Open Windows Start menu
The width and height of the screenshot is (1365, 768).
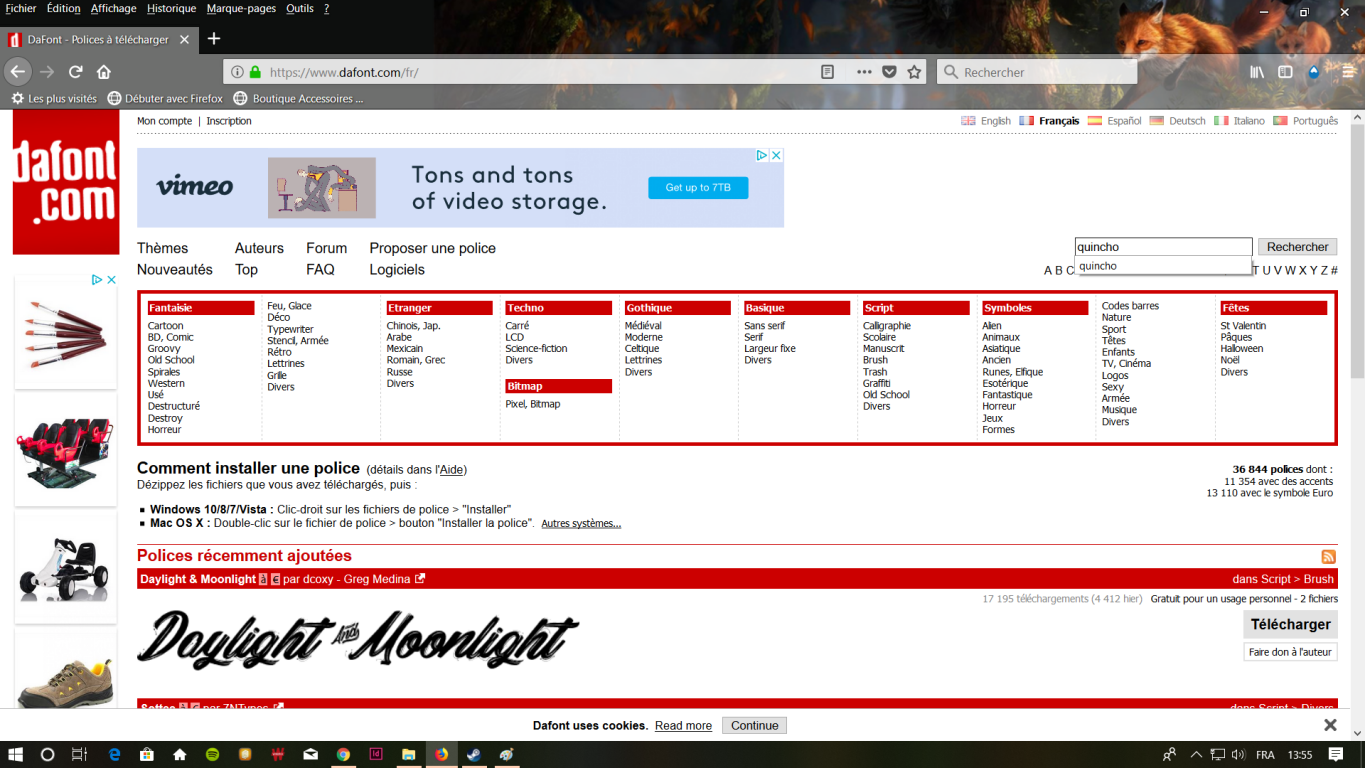pyautogui.click(x=15, y=754)
